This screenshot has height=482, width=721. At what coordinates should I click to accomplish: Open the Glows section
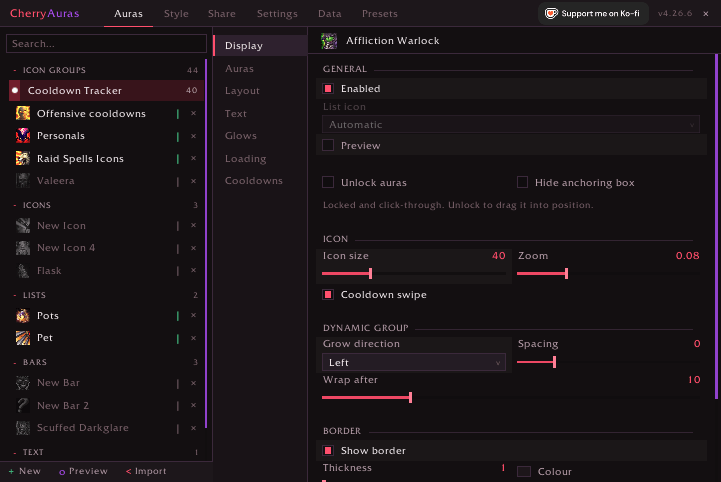241,136
